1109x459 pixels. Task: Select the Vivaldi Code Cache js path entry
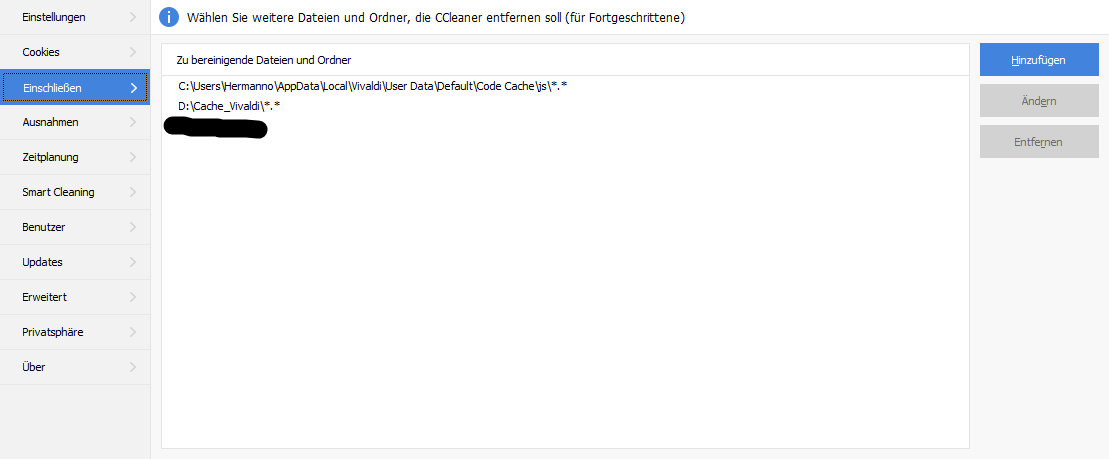point(373,86)
